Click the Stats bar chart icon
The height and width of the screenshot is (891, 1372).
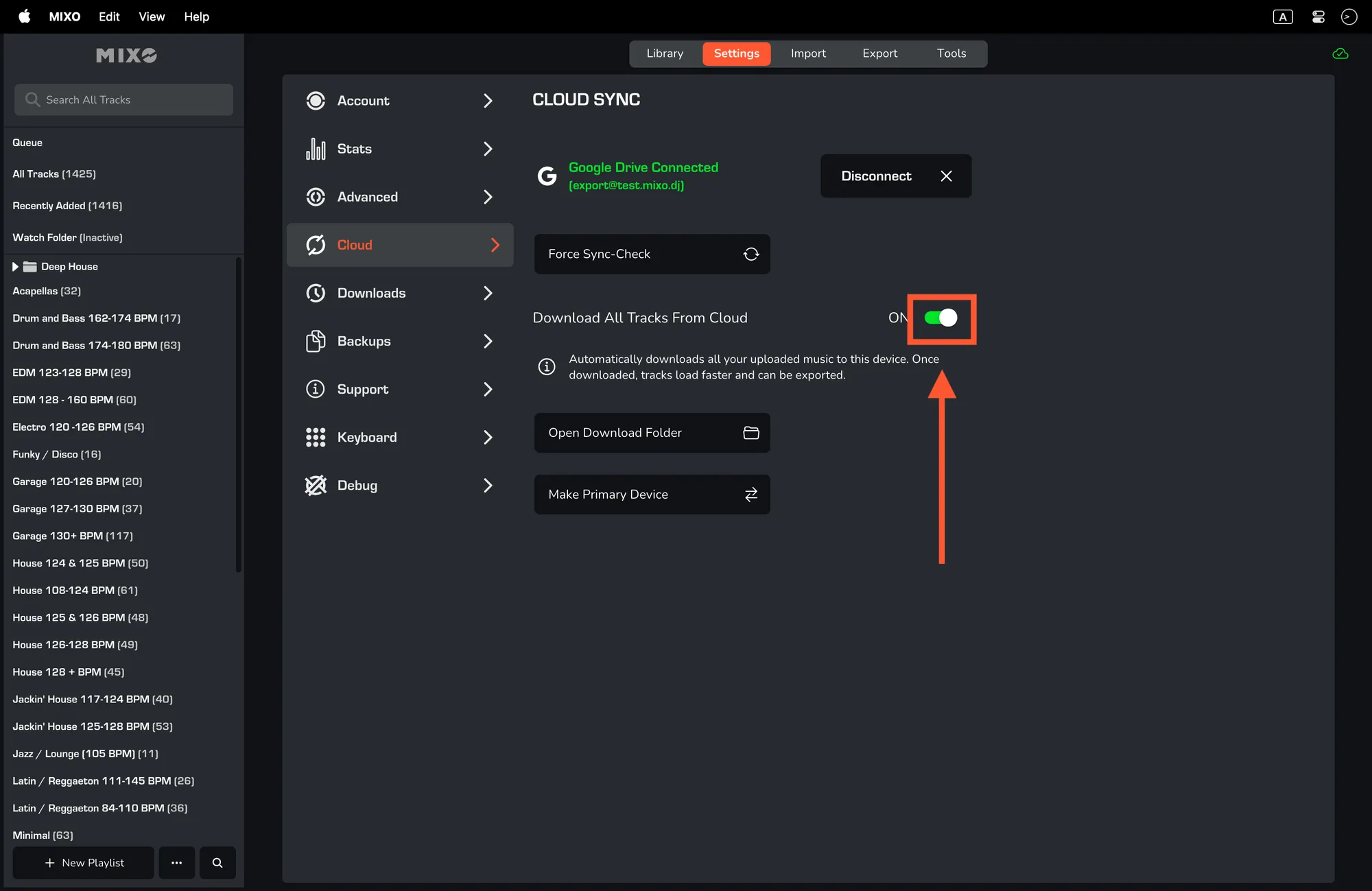pyautogui.click(x=316, y=149)
